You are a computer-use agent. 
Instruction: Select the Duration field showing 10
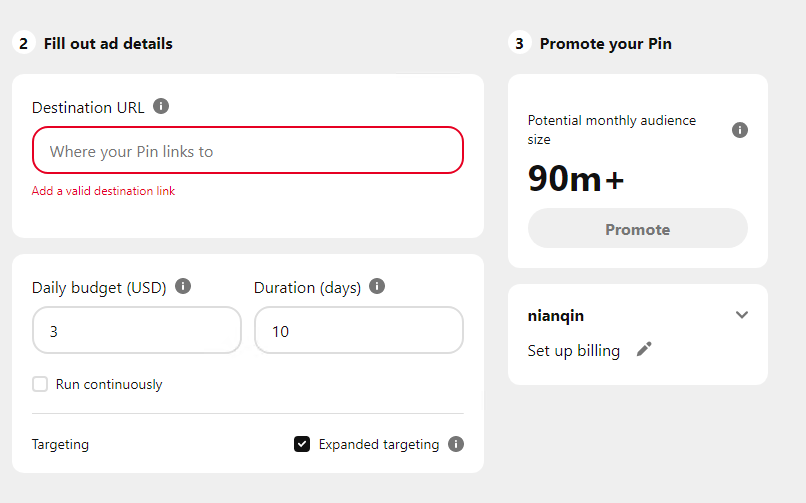359,330
